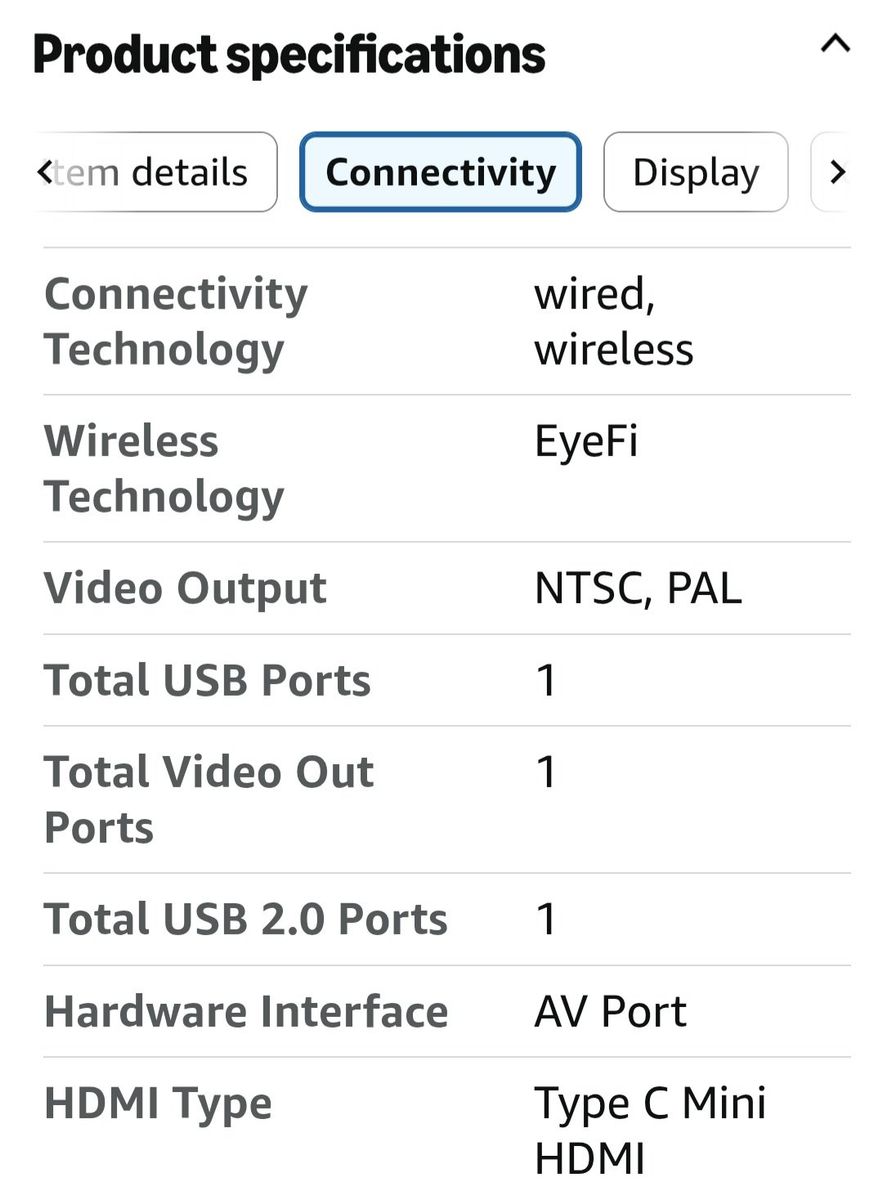
Task: Click the Total USB 2.0 Ports label
Action: (246, 919)
